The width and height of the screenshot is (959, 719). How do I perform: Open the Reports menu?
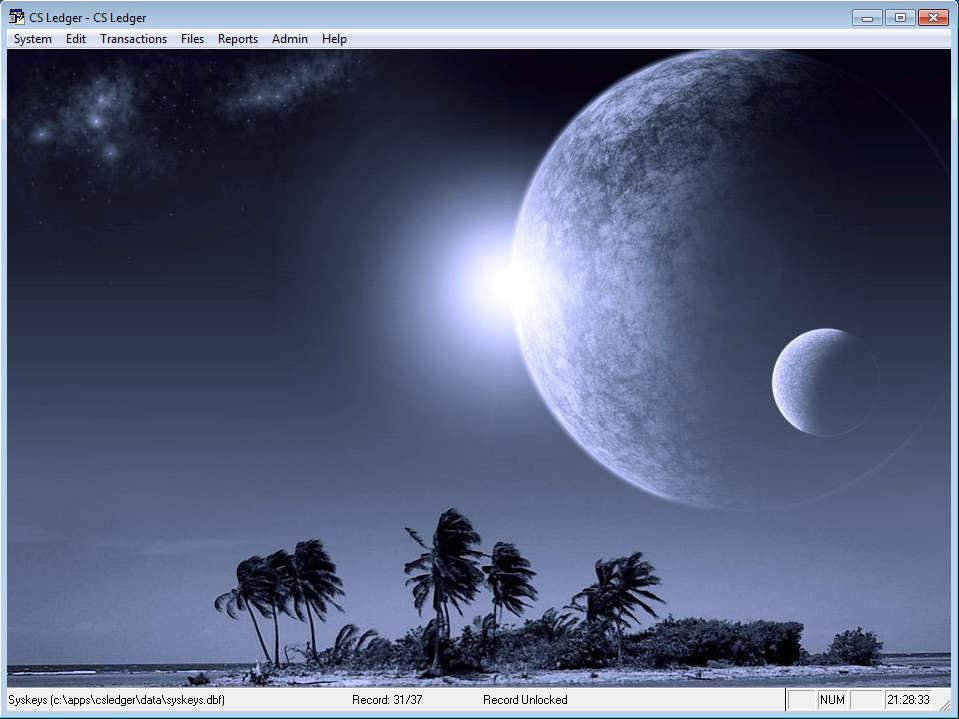pos(238,39)
